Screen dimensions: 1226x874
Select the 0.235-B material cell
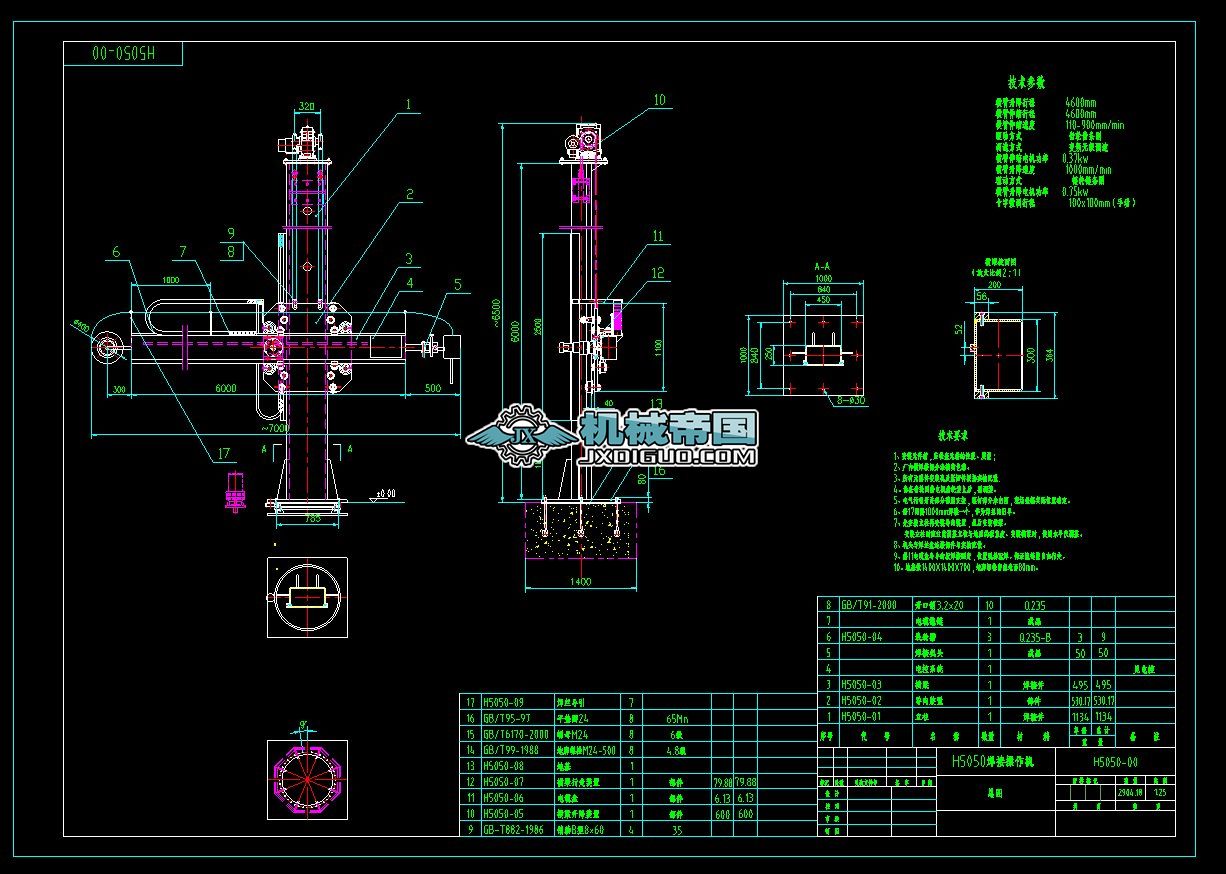click(x=1035, y=636)
